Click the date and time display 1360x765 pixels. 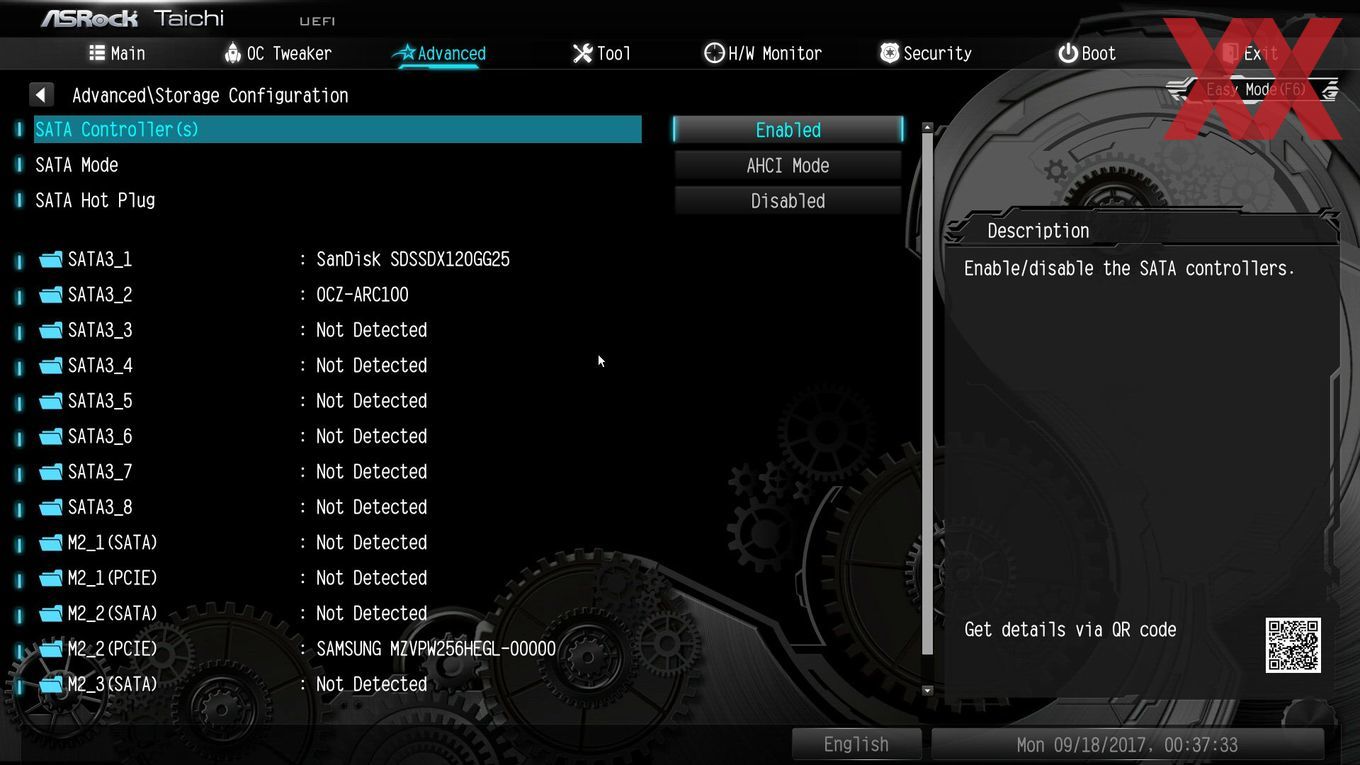click(x=1127, y=744)
